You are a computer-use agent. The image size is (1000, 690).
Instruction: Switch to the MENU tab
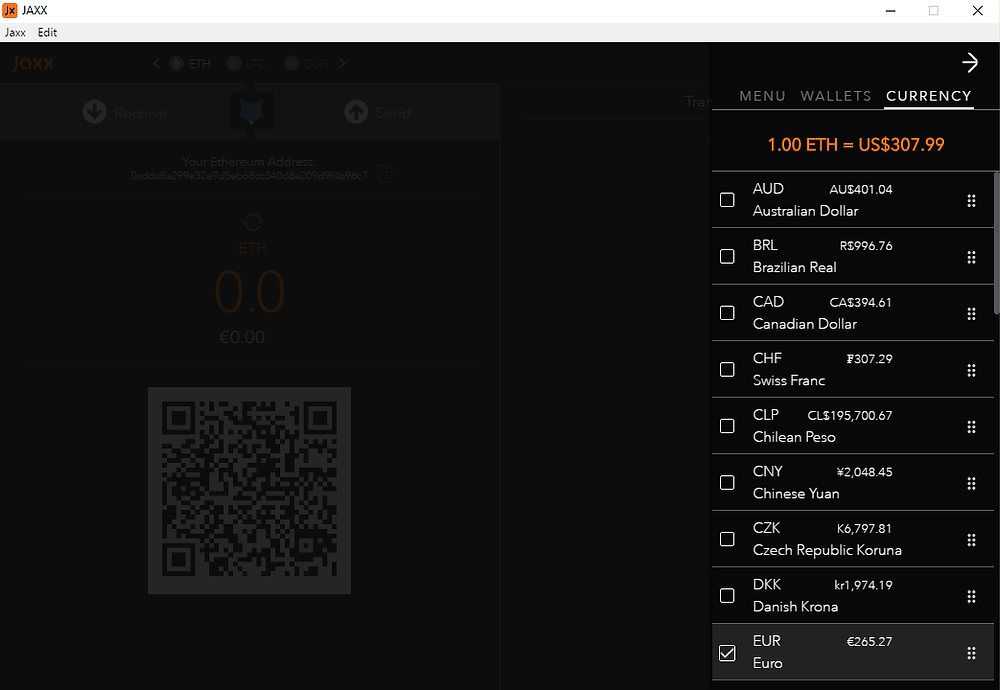coord(762,96)
